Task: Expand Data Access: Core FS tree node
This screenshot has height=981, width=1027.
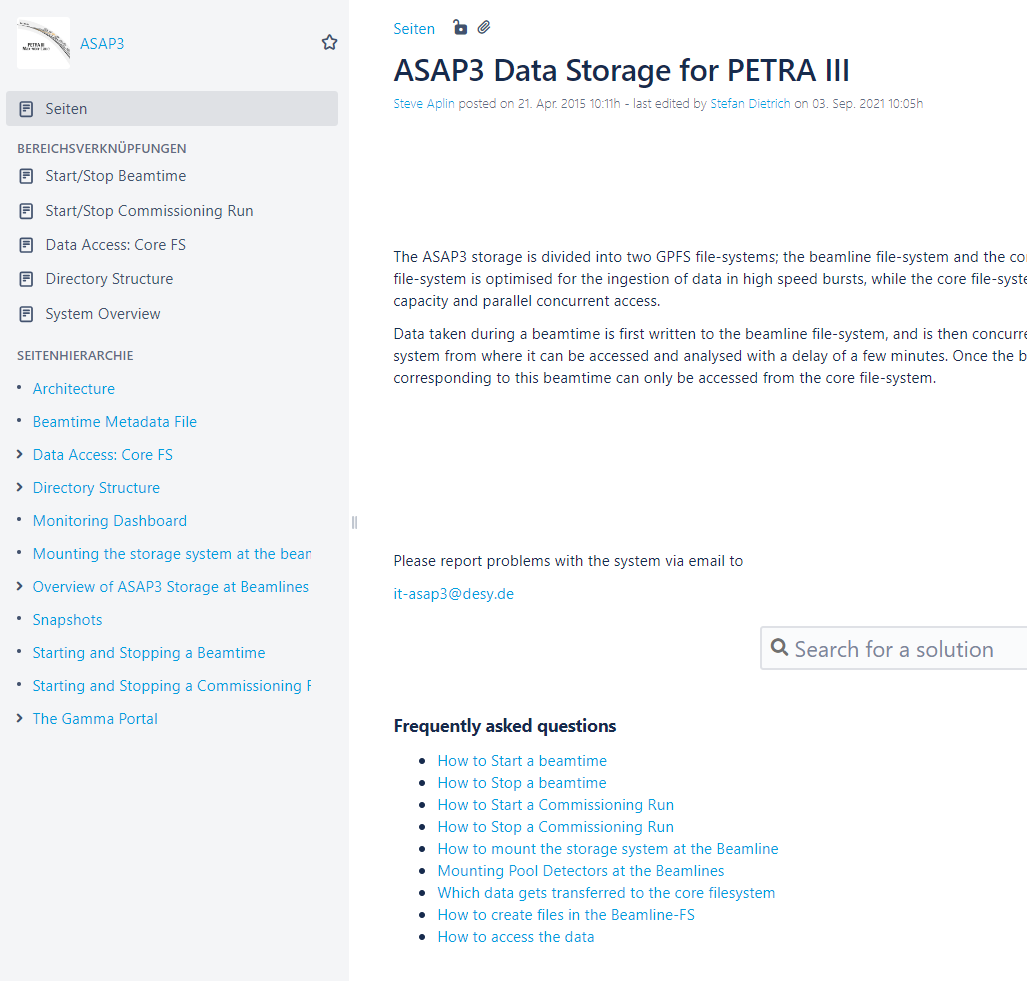Action: (20, 455)
